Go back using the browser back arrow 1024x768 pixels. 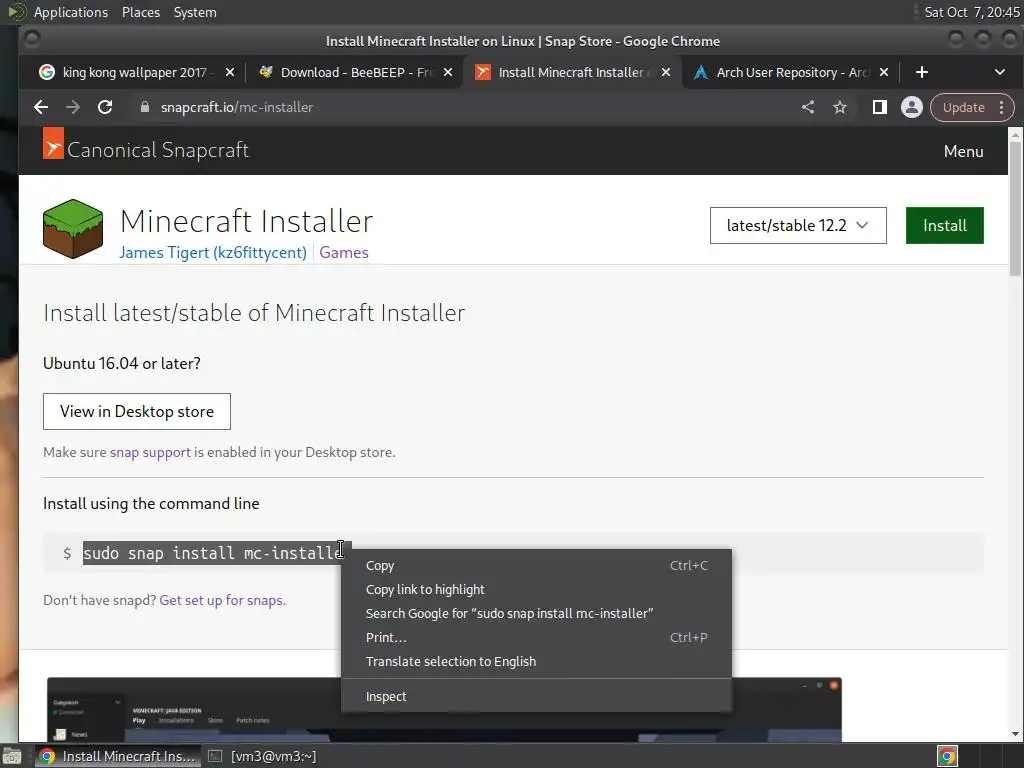(x=41, y=107)
